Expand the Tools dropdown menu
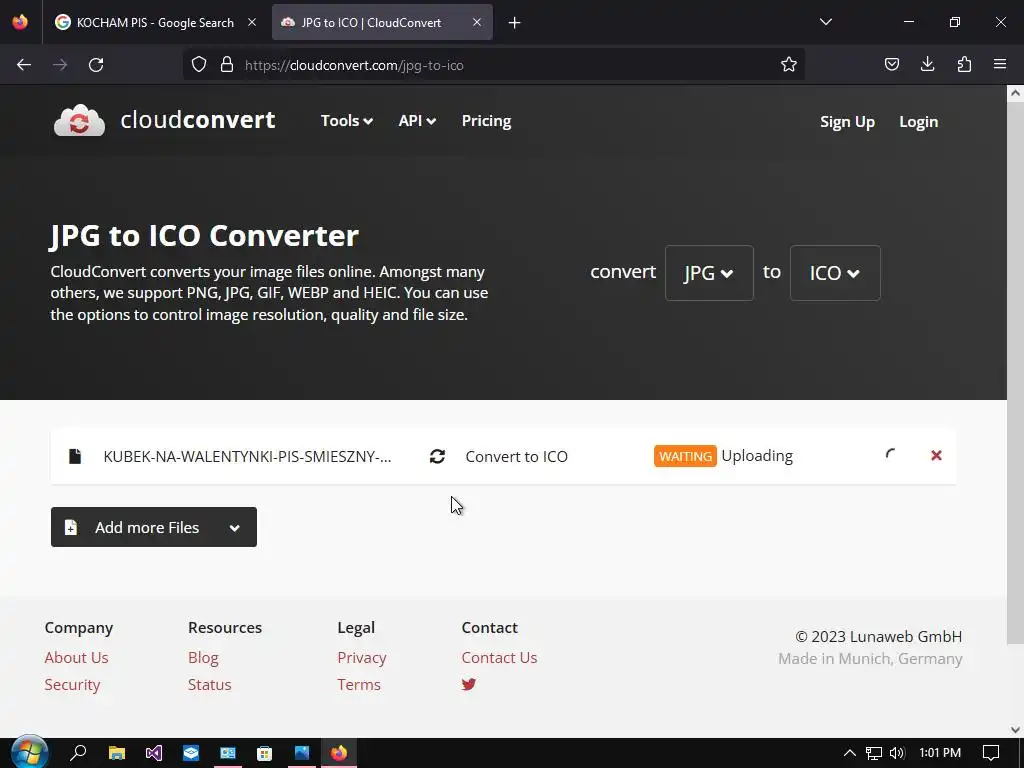The height and width of the screenshot is (768, 1024). [347, 121]
